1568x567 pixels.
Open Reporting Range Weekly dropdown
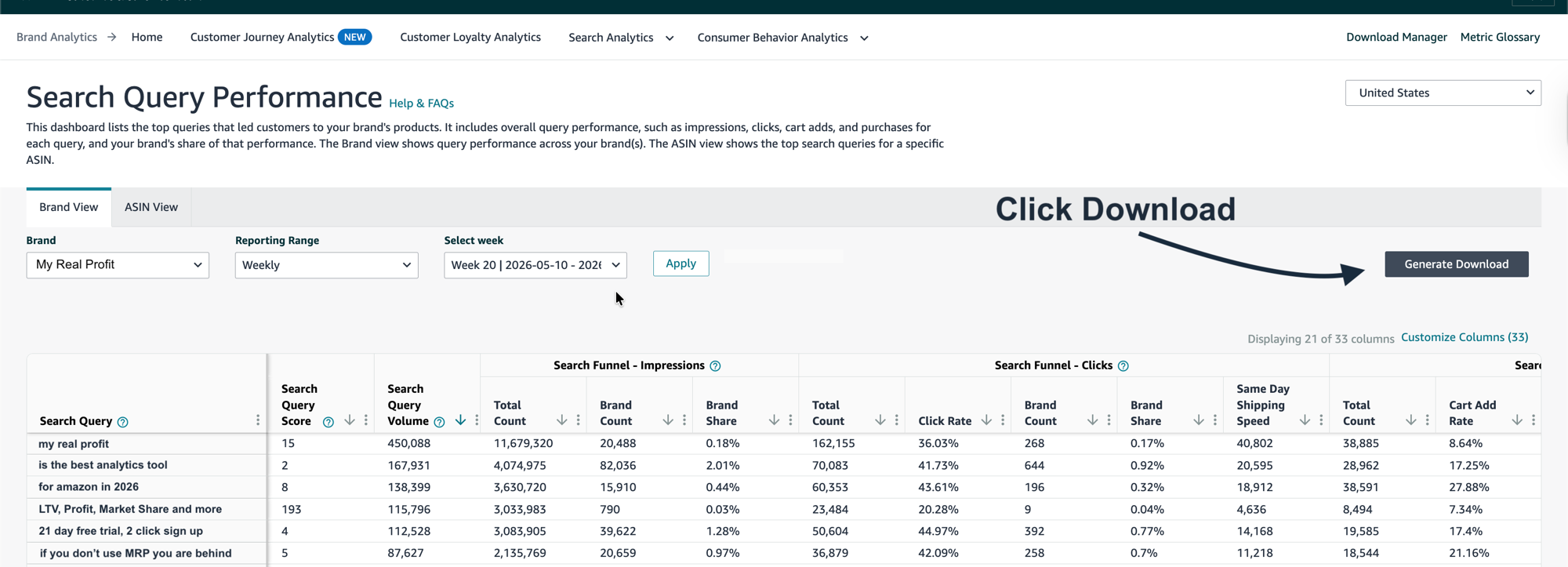(326, 265)
